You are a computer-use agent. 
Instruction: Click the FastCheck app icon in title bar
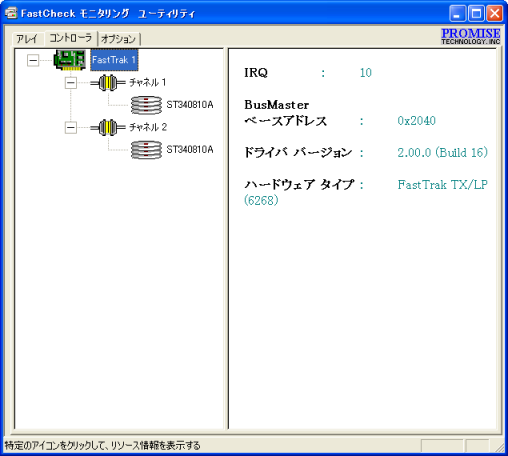tap(11, 13)
